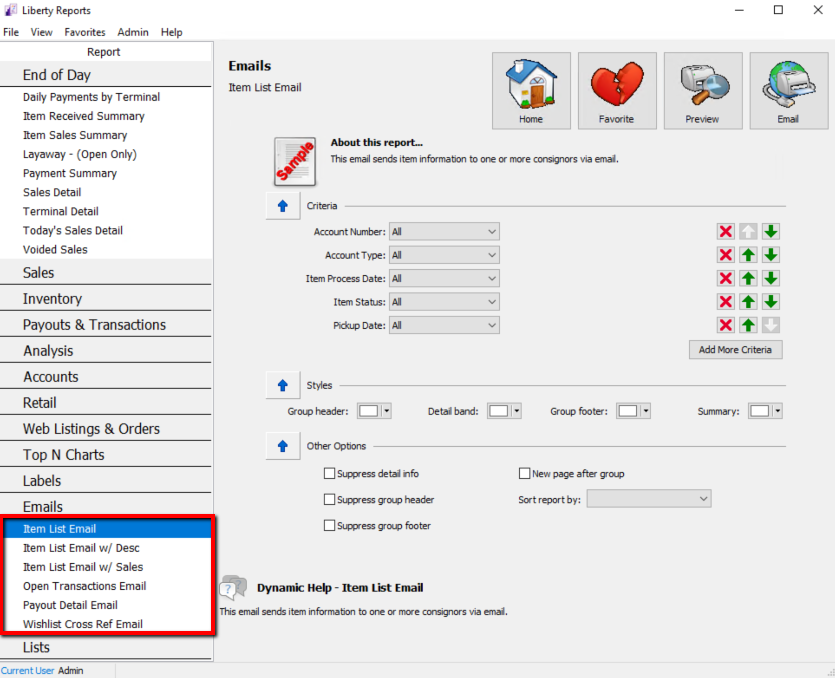Image resolution: width=835 pixels, height=678 pixels.
Task: Enable New page after group checkbox
Action: [x=525, y=473]
